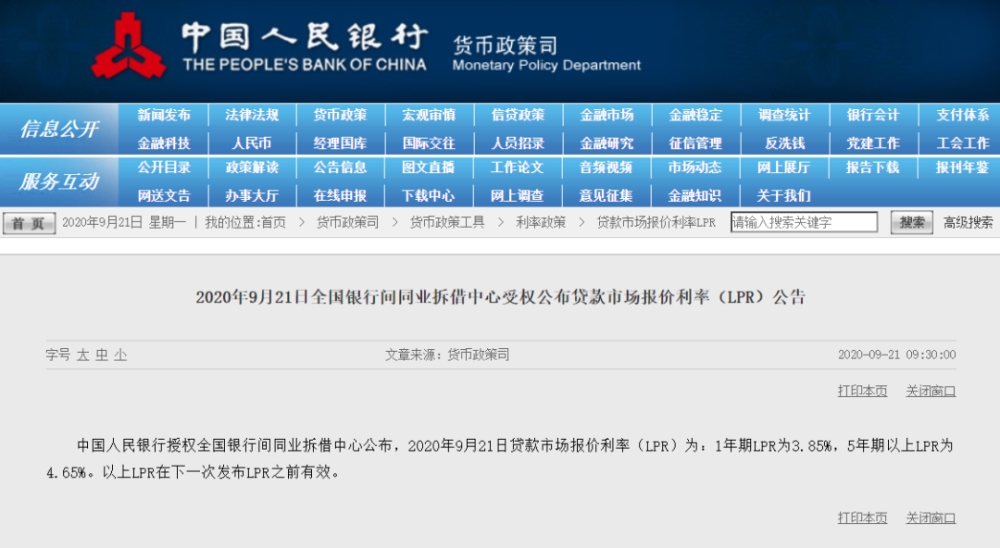1000x548 pixels.
Task: Select 征信管理 in navigation
Action: [x=695, y=143]
